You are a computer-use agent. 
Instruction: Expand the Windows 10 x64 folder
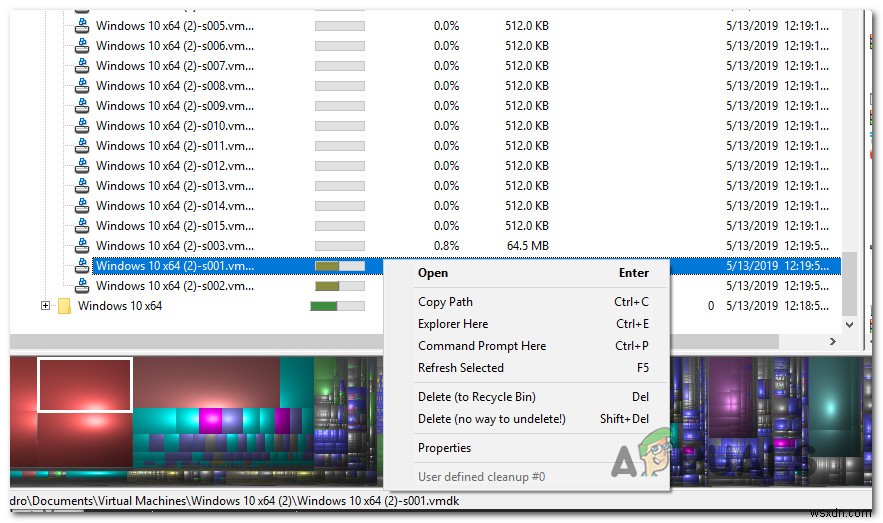click(x=45, y=306)
